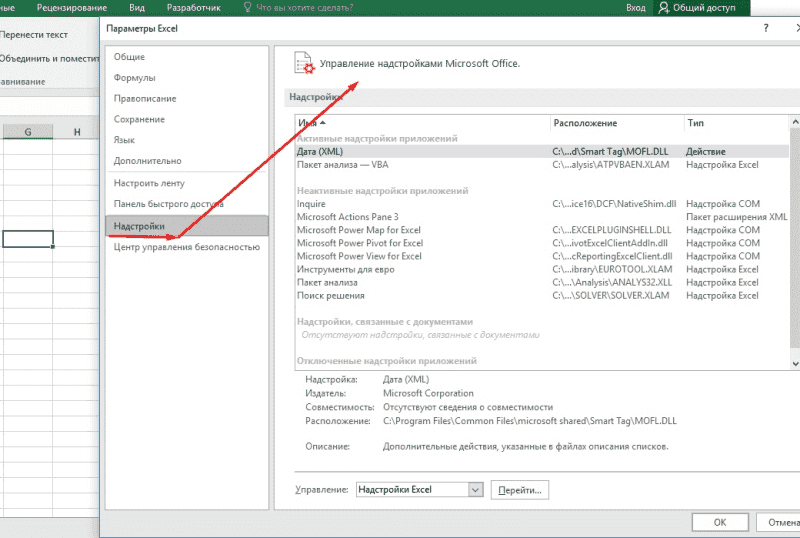Select the Inquire add-in row
The height and width of the screenshot is (538, 800).
542,204
